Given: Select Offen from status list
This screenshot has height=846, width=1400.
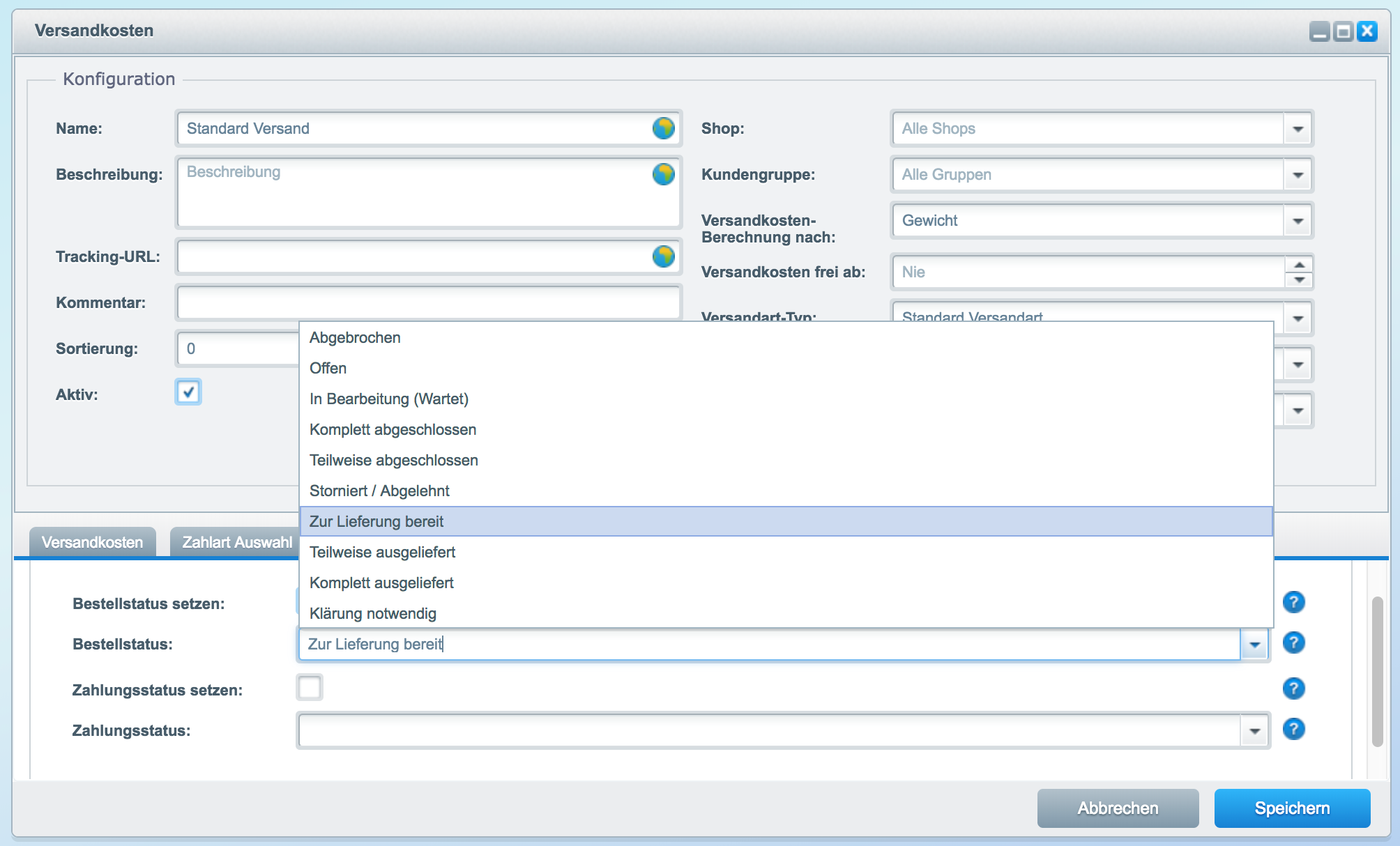Looking at the screenshot, I should point(786,368).
